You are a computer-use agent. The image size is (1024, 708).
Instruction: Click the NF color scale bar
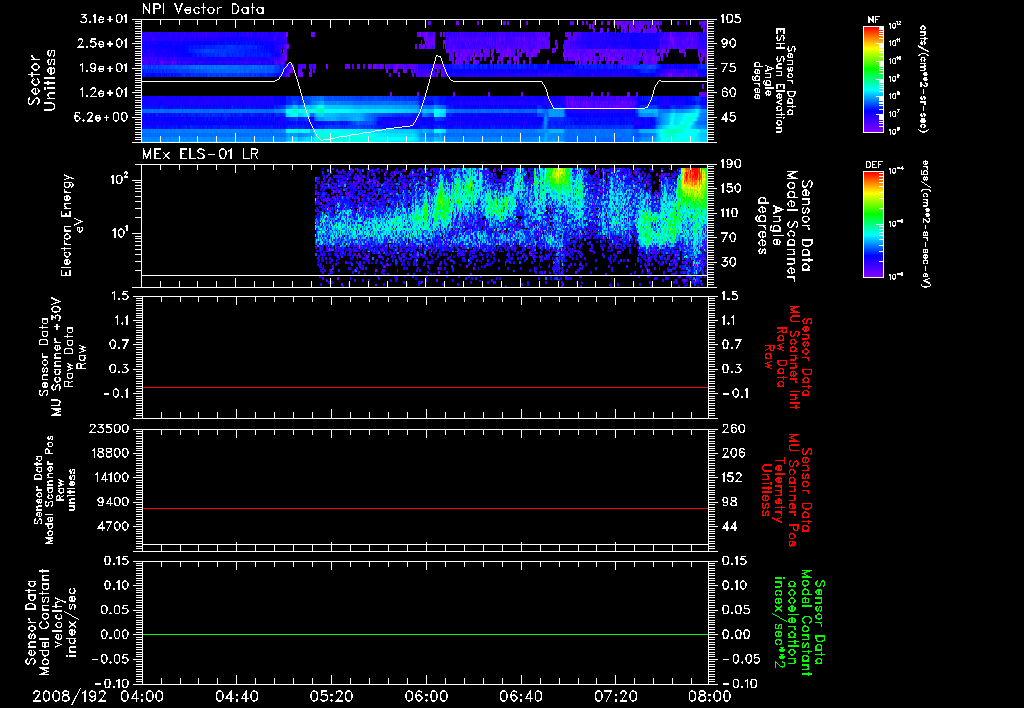point(873,78)
